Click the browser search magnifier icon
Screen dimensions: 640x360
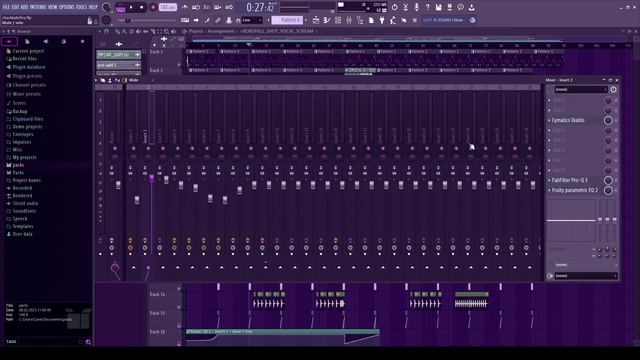[x=88, y=342]
